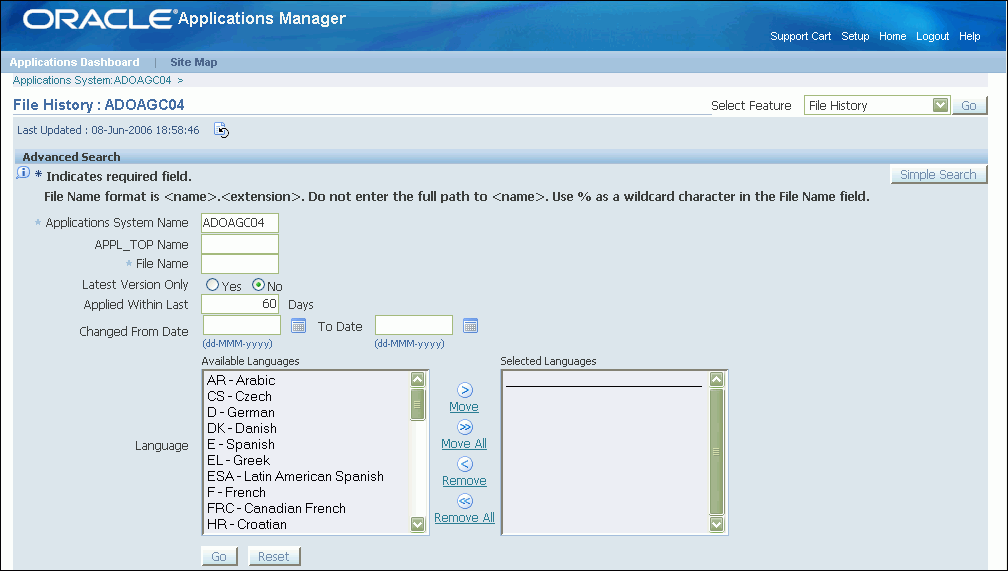The image size is (1008, 571).
Task: Open the Changed From Date calendar picker
Action: [x=298, y=326]
